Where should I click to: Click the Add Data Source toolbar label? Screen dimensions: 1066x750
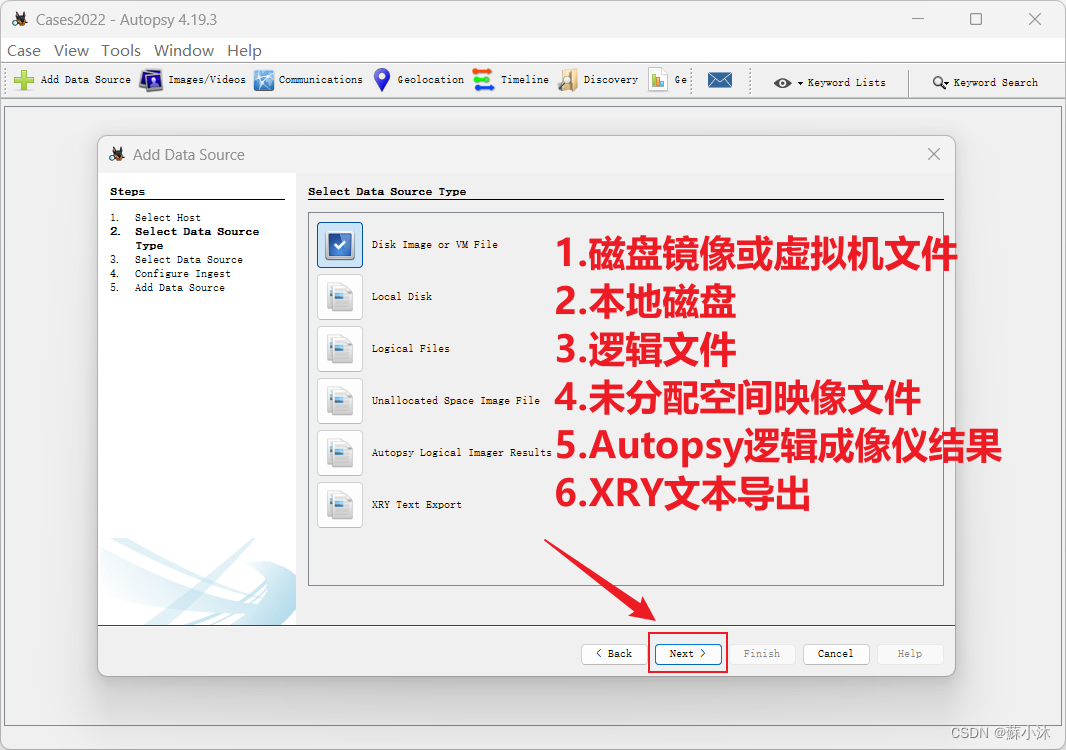click(86, 80)
